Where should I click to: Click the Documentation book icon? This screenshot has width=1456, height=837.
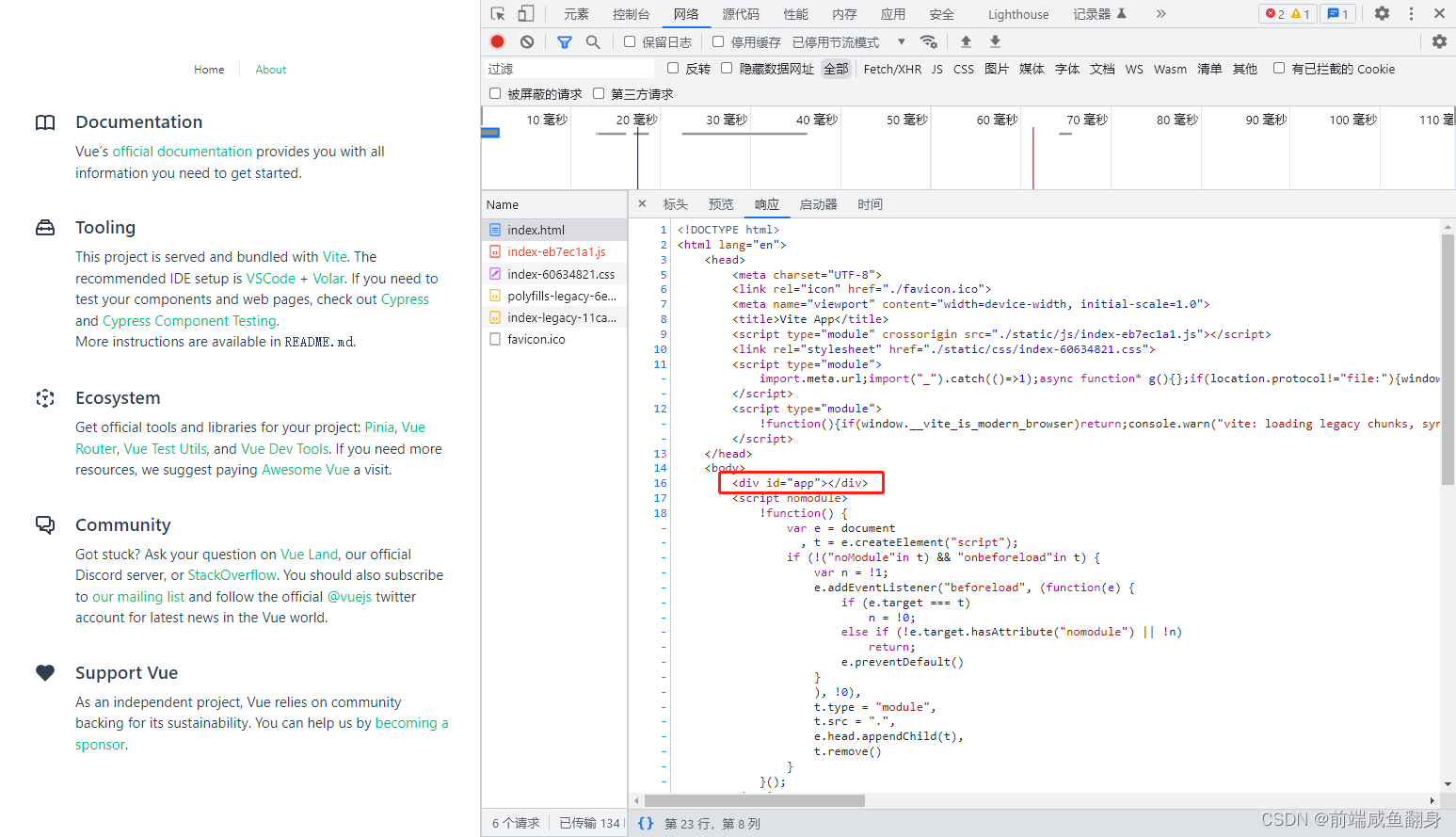point(45,122)
